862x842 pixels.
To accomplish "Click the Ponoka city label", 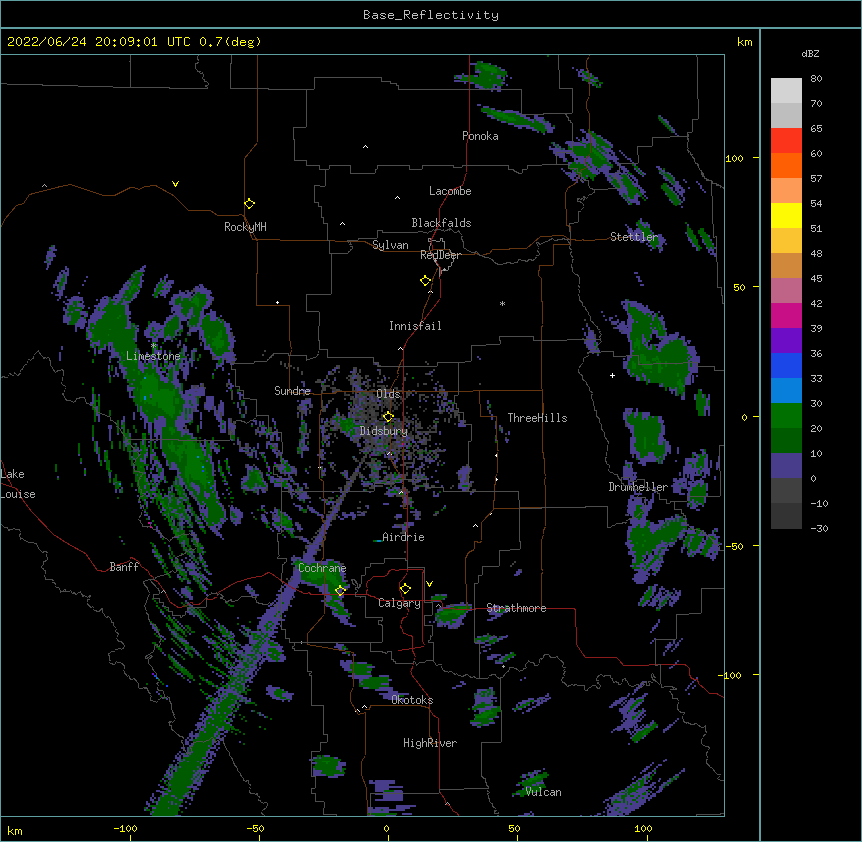I will tap(480, 136).
